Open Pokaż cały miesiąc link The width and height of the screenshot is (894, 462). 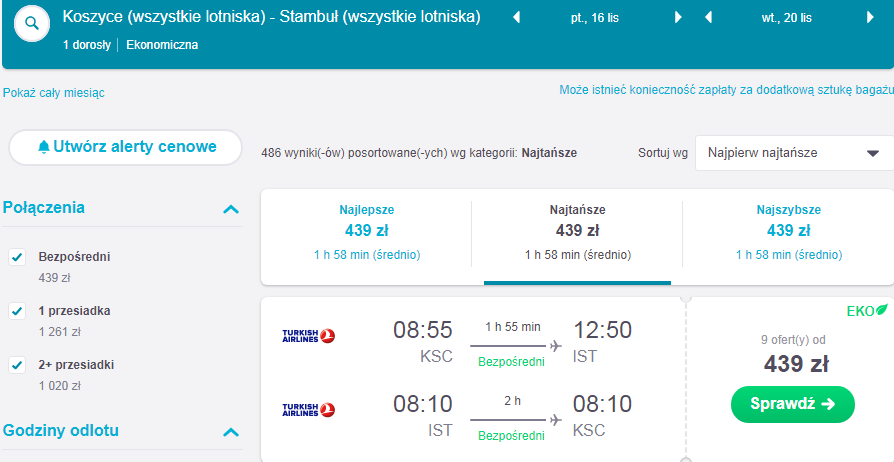pyautogui.click(x=54, y=93)
